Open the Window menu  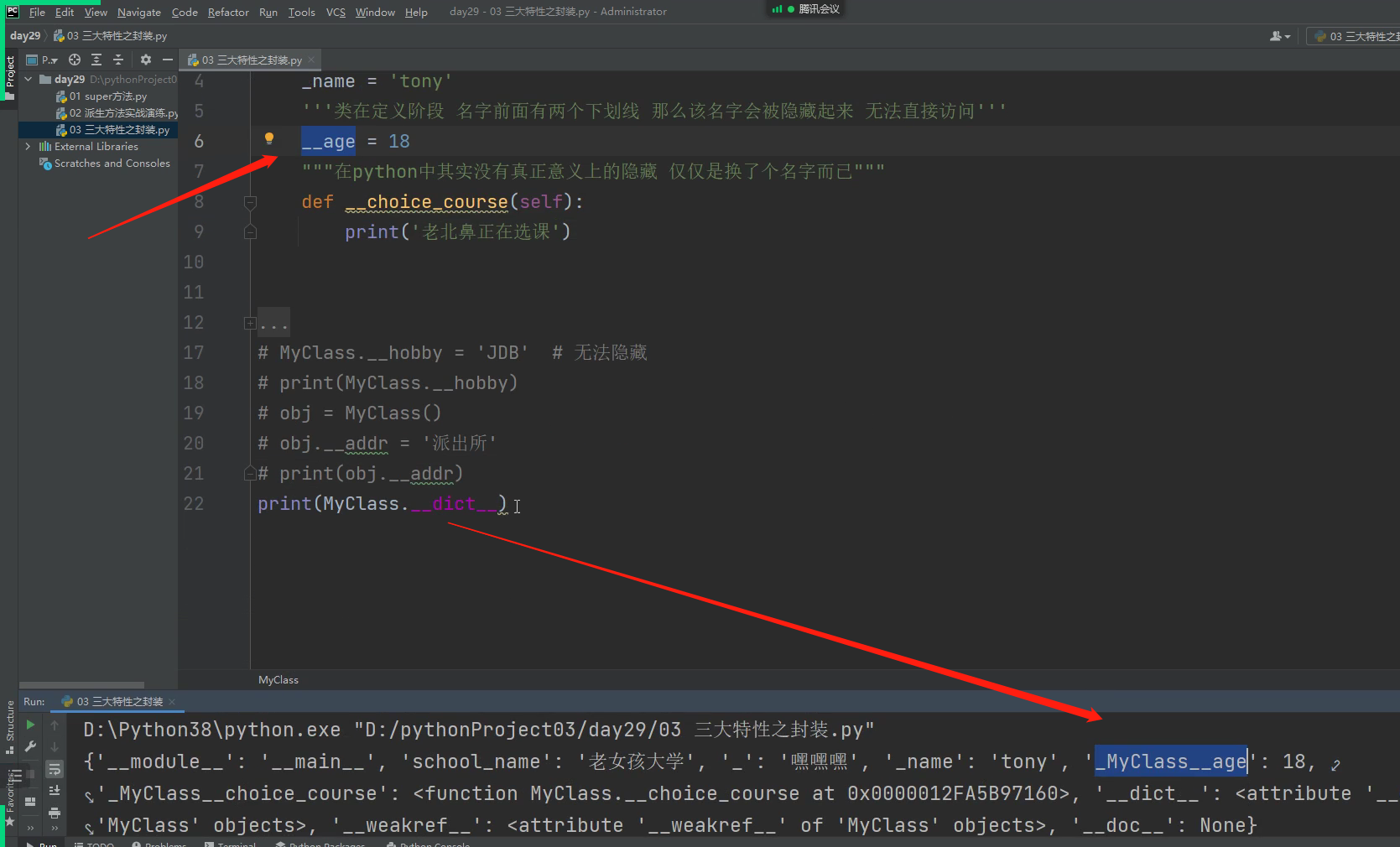coord(375,12)
